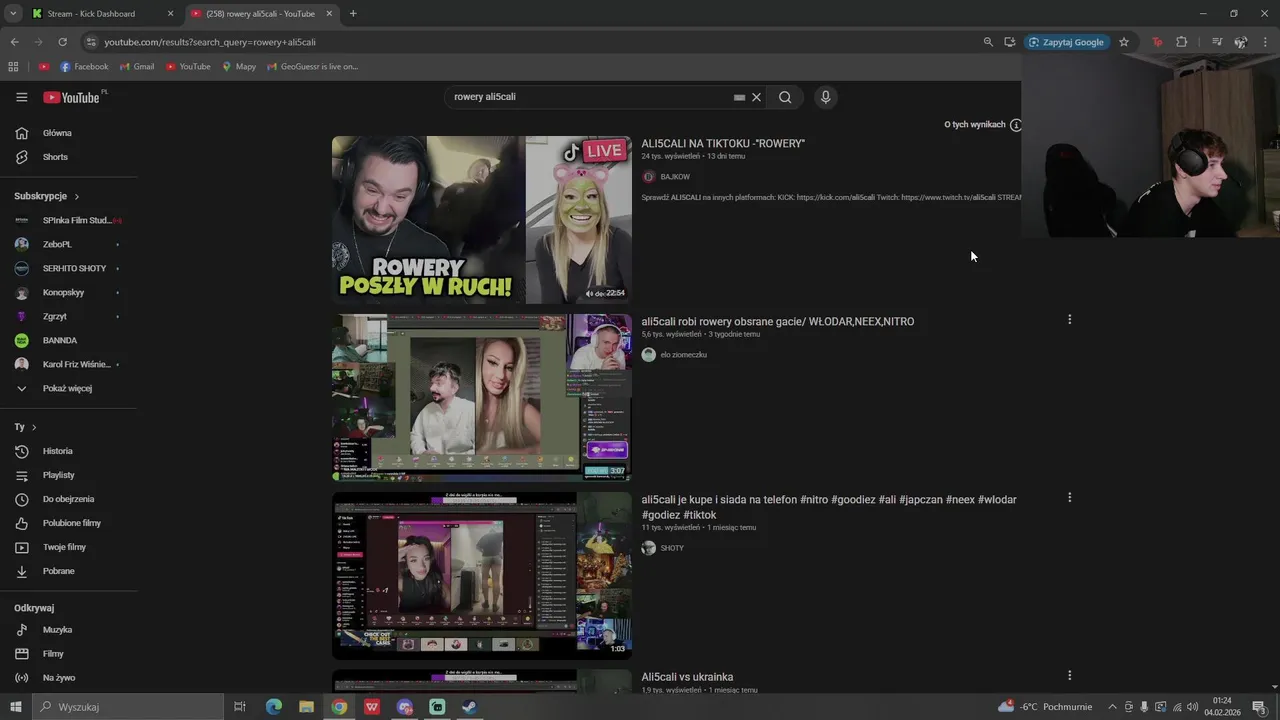Open 'Ali5cali vs ukrainka' video title

tap(687, 677)
